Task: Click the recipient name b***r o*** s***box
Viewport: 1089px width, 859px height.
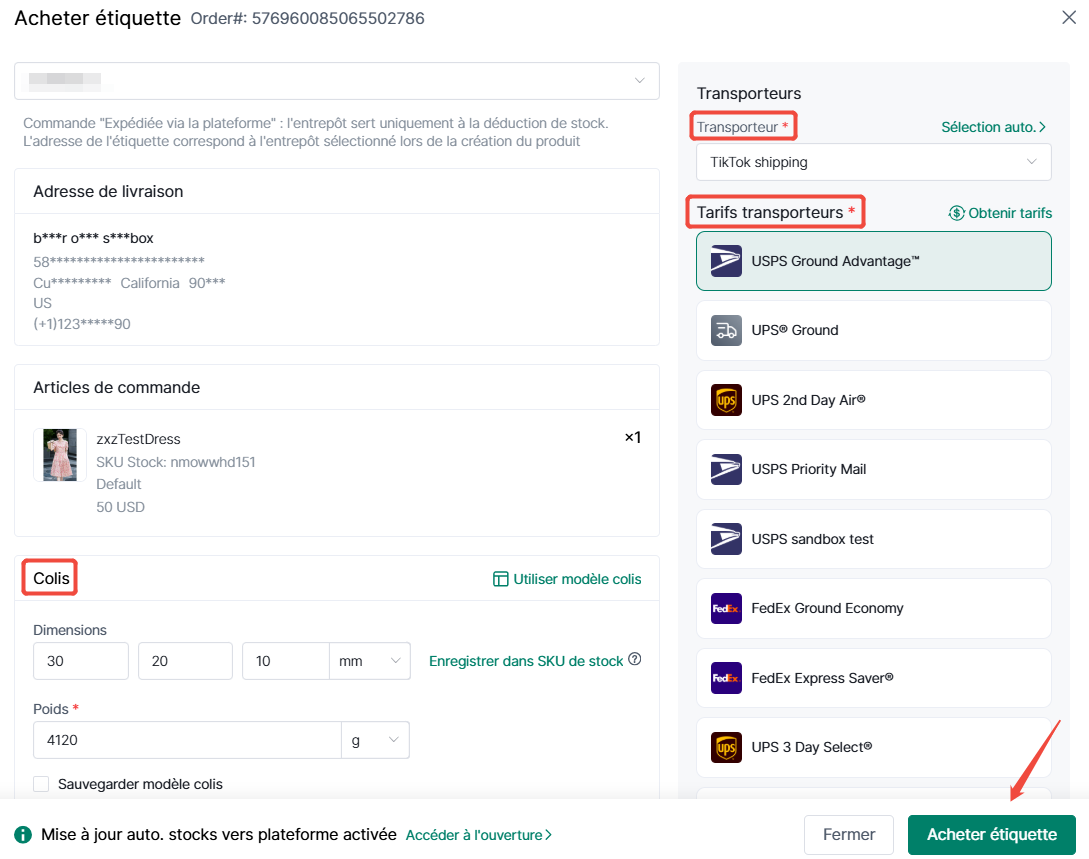Action: [x=93, y=238]
